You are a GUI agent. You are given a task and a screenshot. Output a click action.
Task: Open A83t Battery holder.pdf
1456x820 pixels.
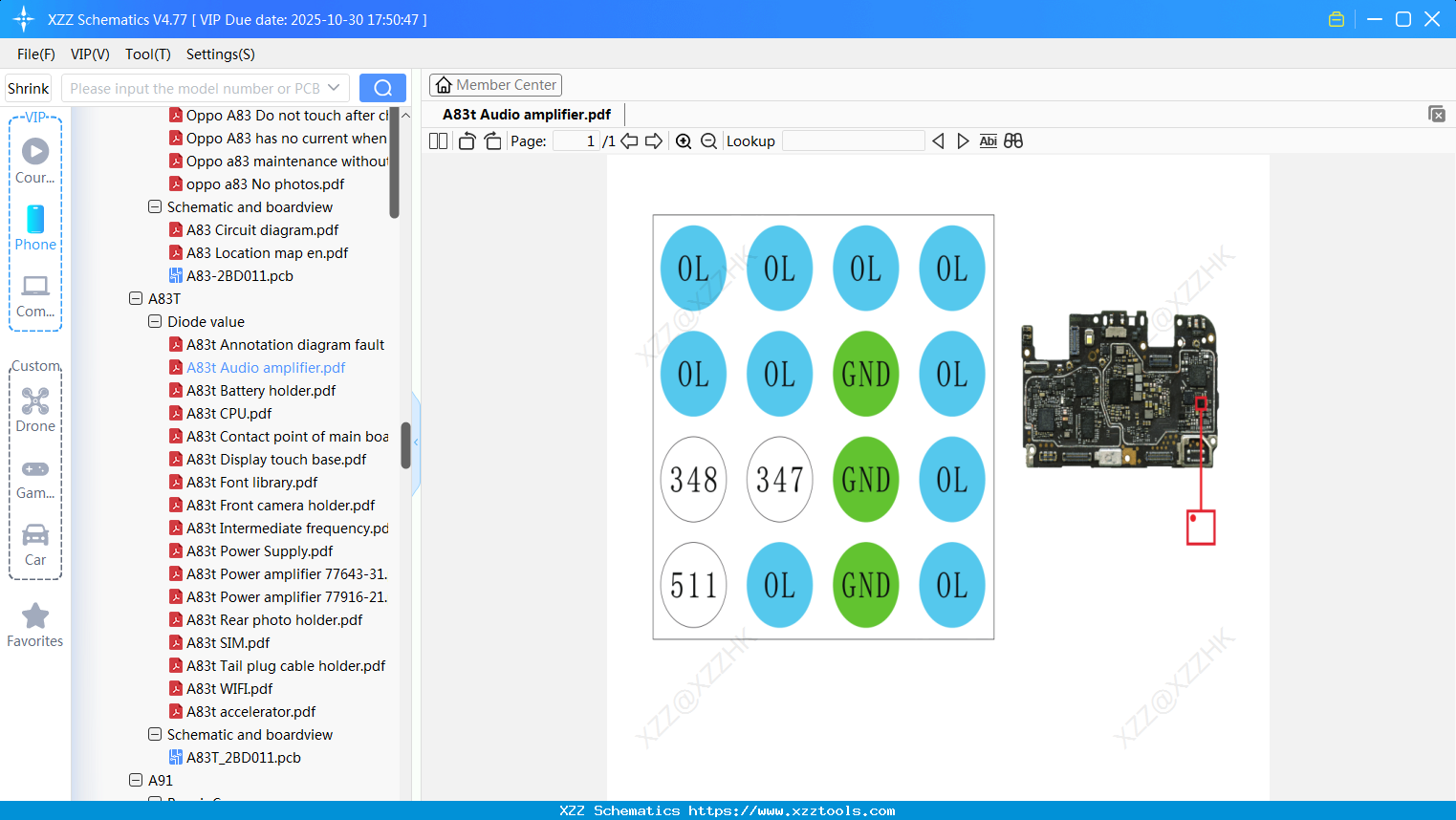(x=252, y=390)
